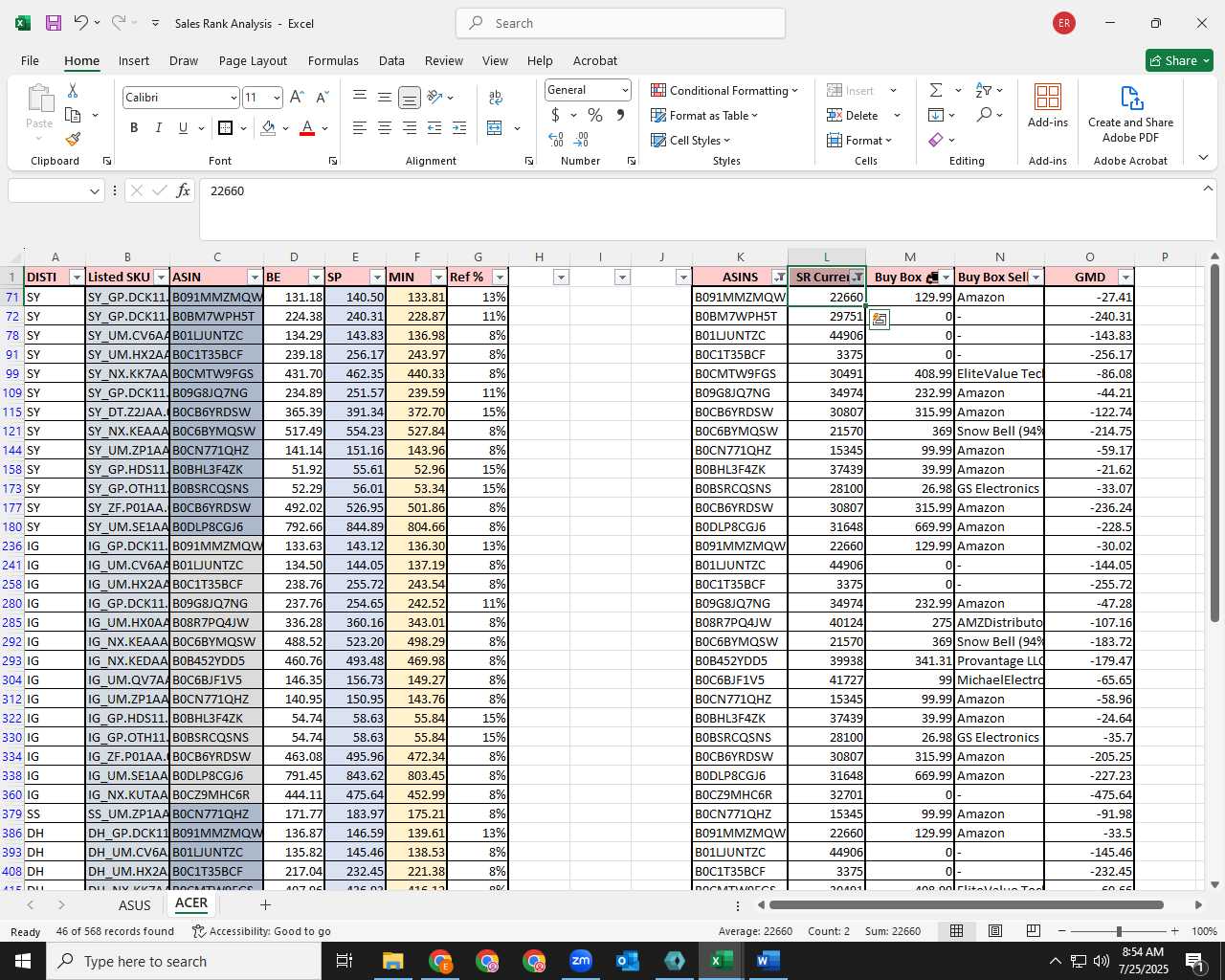Click the Percent Style icon
The height and width of the screenshot is (980, 1225).
pyautogui.click(x=595, y=115)
